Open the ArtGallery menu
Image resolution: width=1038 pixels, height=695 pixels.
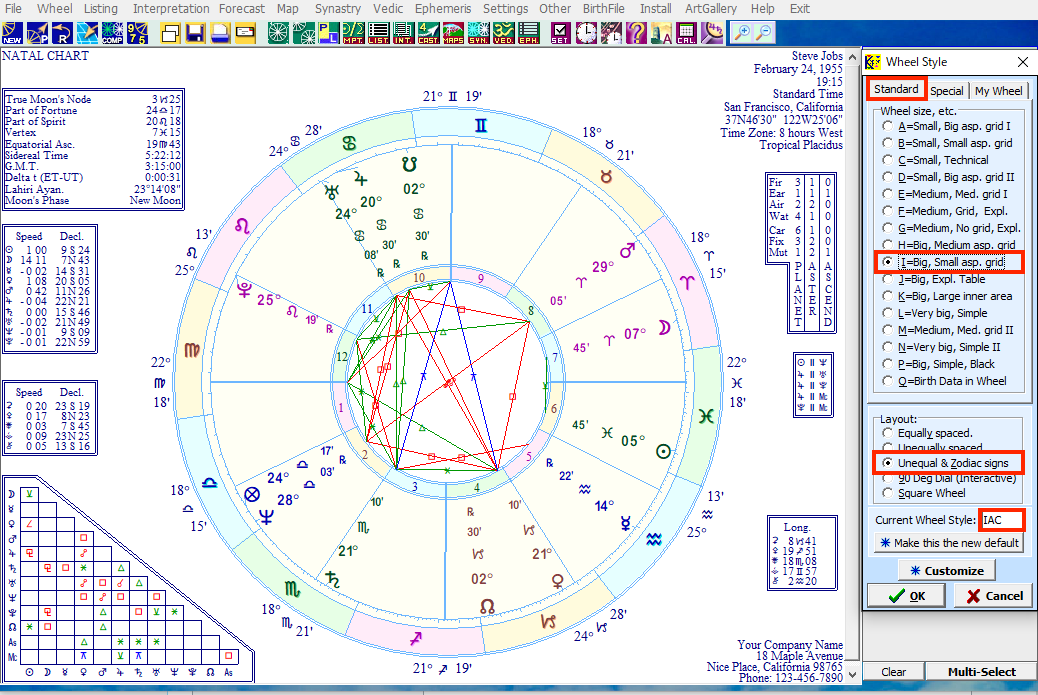[x=711, y=9]
